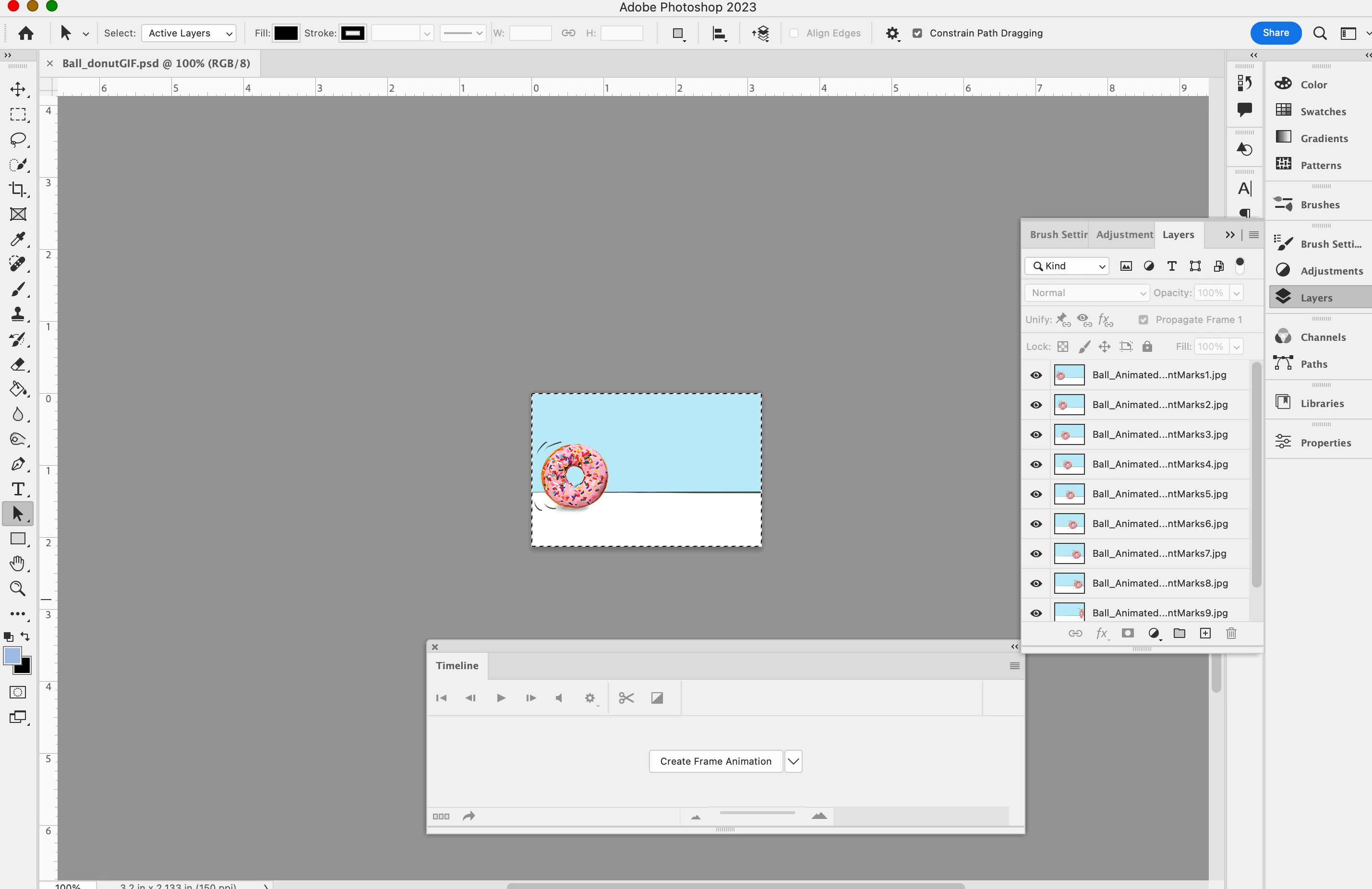Open dropdown arrow beside Create Frame Animation
Image resolution: width=1372 pixels, height=889 pixels.
point(793,762)
